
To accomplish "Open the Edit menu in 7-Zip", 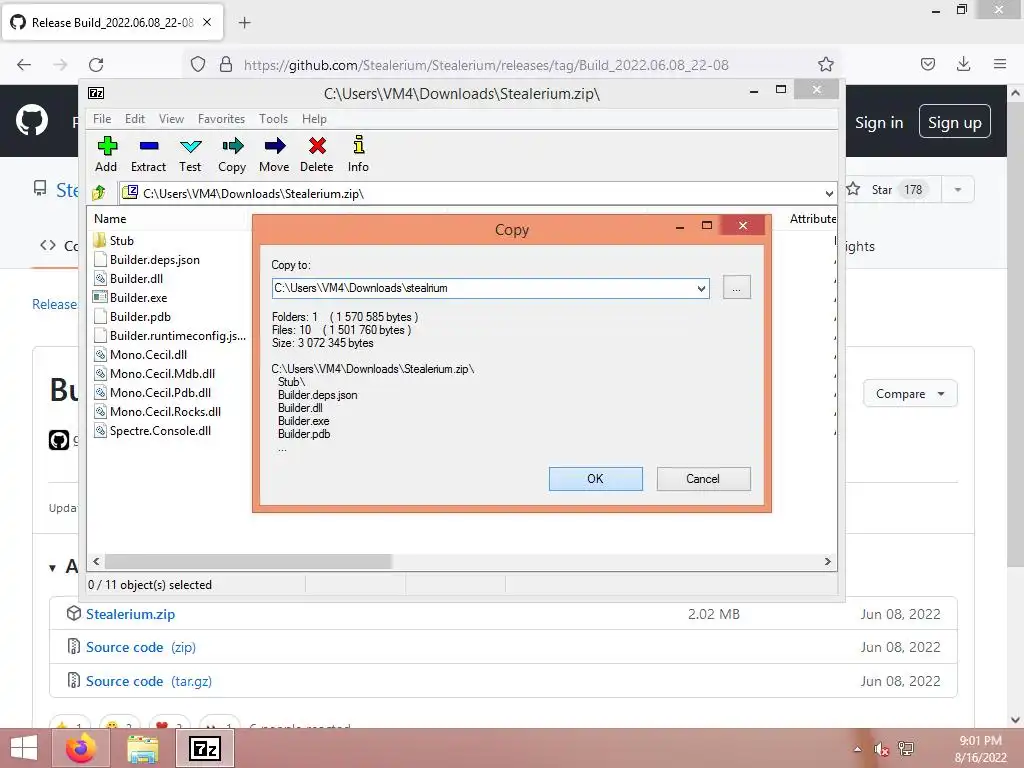I will 135,119.
